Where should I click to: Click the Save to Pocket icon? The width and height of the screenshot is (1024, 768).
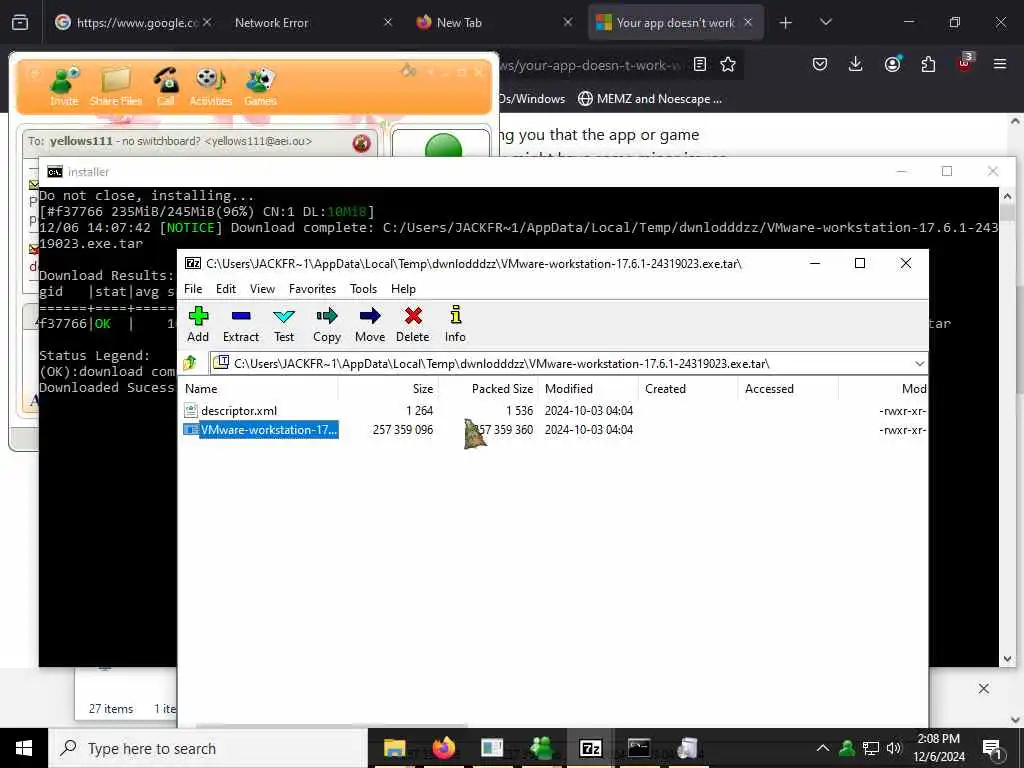pyautogui.click(x=820, y=64)
